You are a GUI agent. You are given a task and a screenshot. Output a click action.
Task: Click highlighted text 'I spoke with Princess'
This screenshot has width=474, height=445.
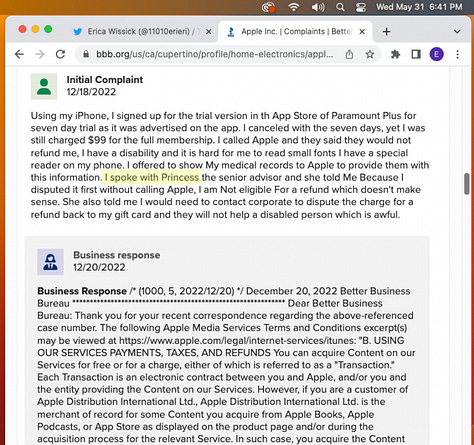pos(151,177)
